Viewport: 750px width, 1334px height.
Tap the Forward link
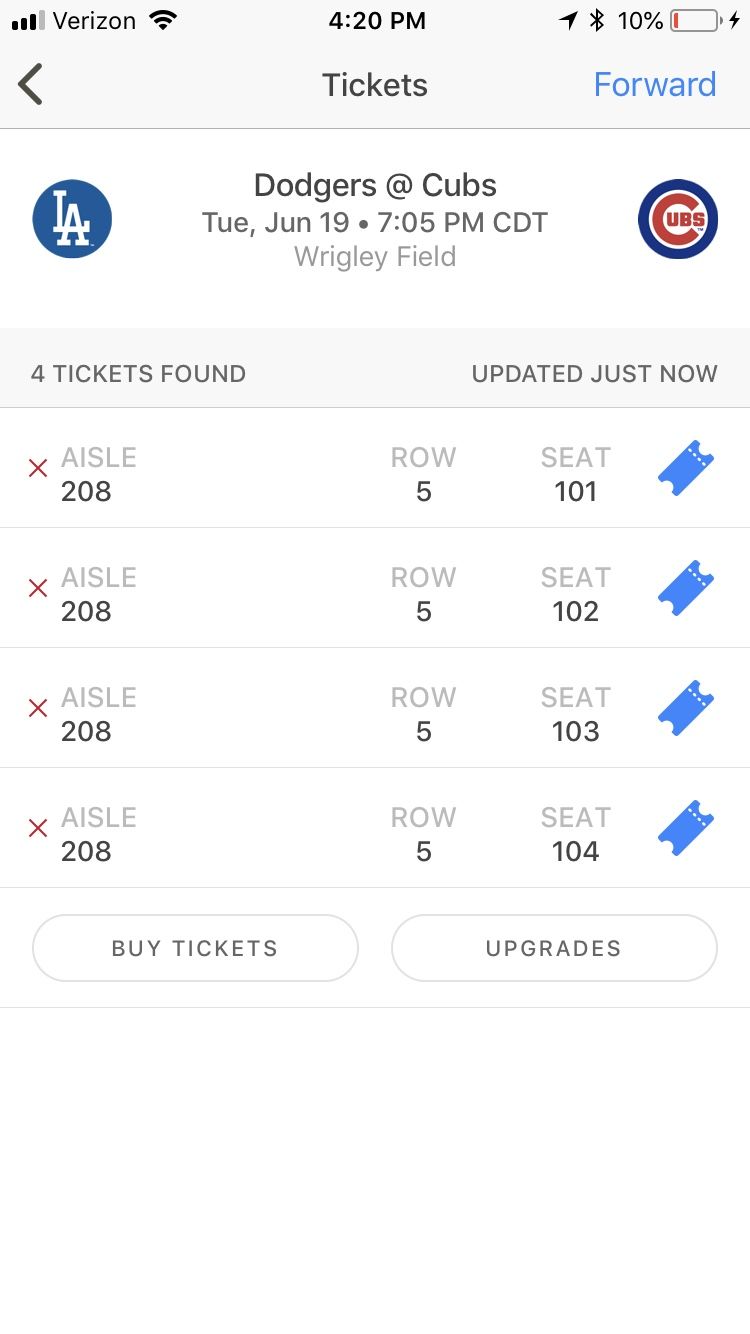pyautogui.click(x=655, y=84)
